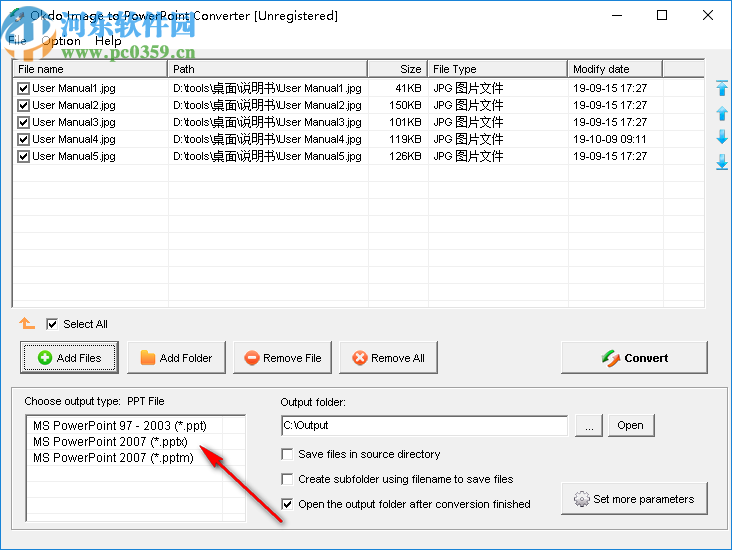Uncheck User Manual5.jpg checkbox

23,156
